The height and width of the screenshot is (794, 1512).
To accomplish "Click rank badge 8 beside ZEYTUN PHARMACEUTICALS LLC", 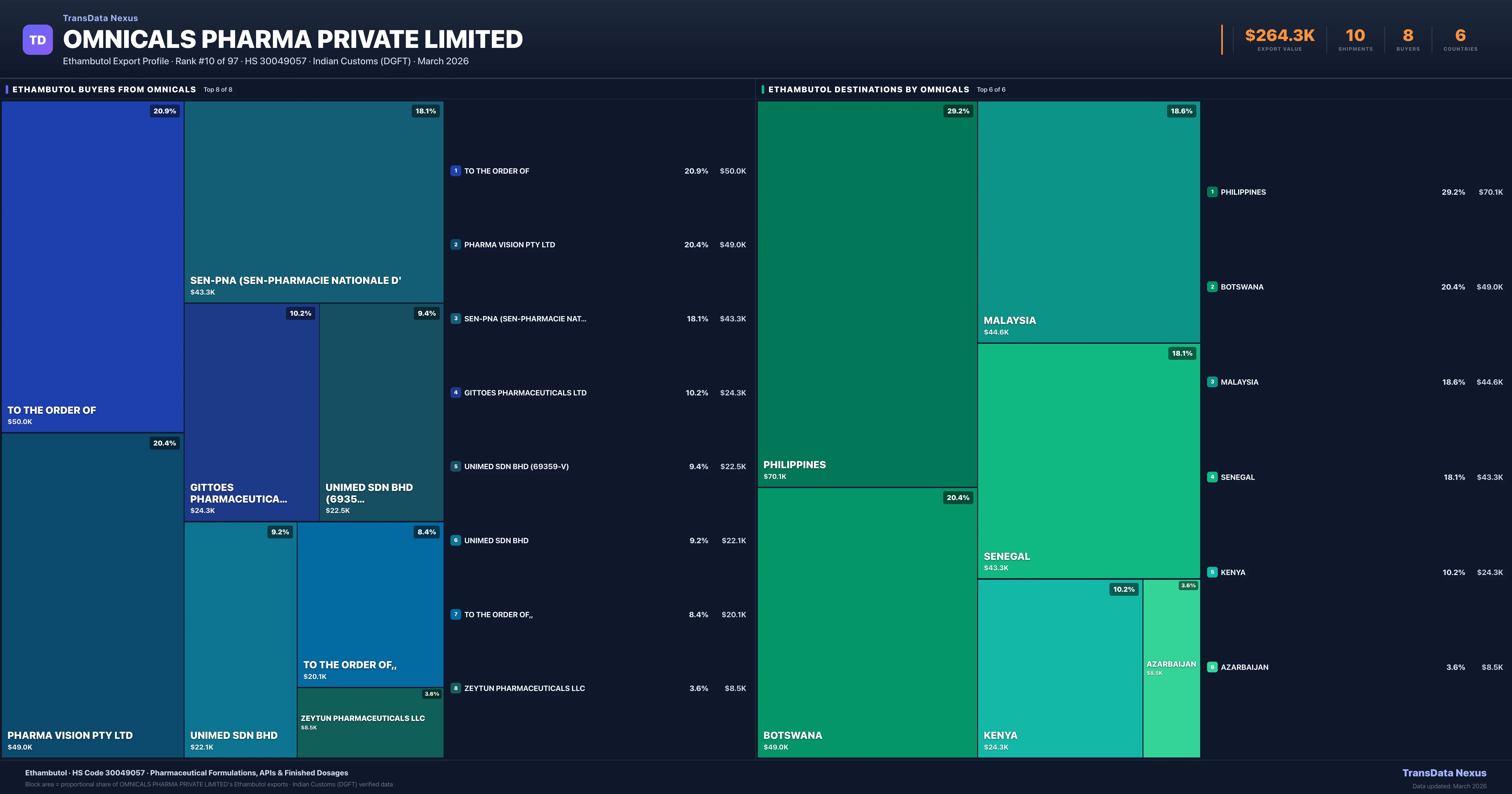I will click(455, 688).
